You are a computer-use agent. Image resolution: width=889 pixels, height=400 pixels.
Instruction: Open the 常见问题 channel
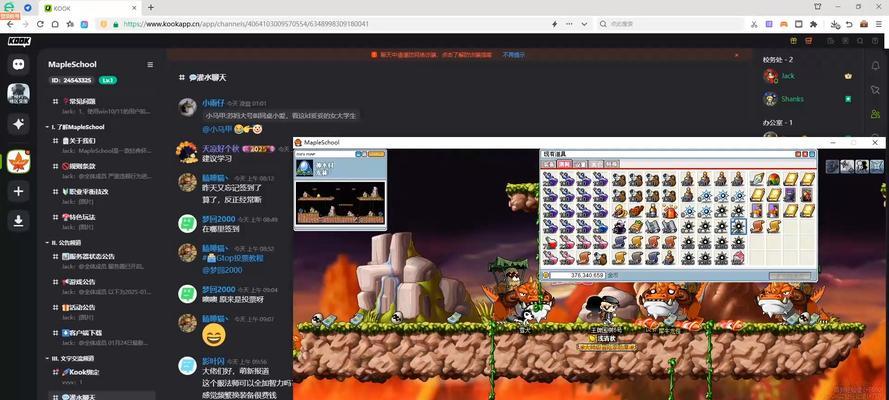pyautogui.click(x=101, y=106)
